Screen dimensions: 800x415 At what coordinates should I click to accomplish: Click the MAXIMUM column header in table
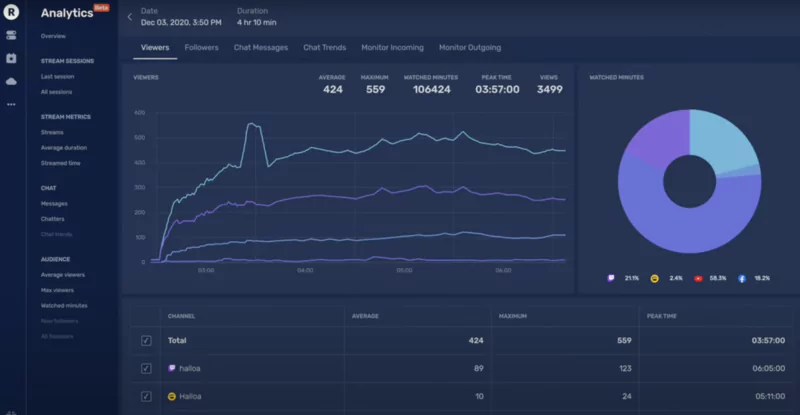[513, 316]
